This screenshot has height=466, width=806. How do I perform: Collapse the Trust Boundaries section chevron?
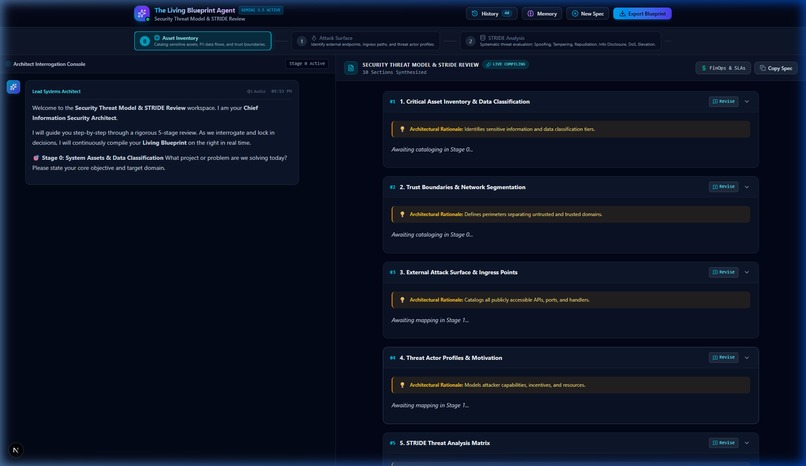click(747, 187)
